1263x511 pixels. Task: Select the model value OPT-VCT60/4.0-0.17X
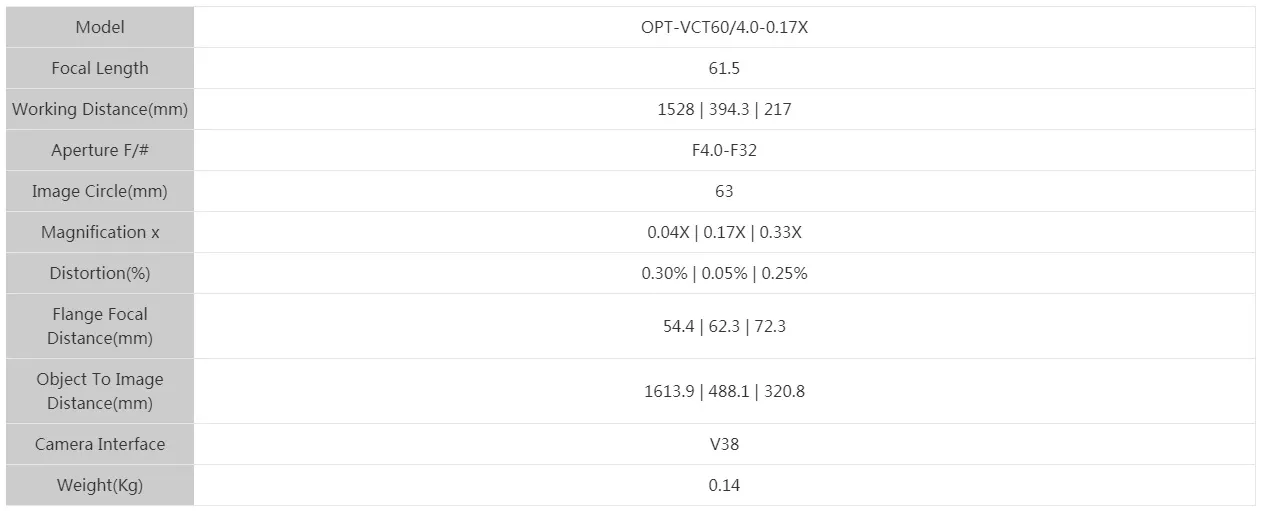724,27
